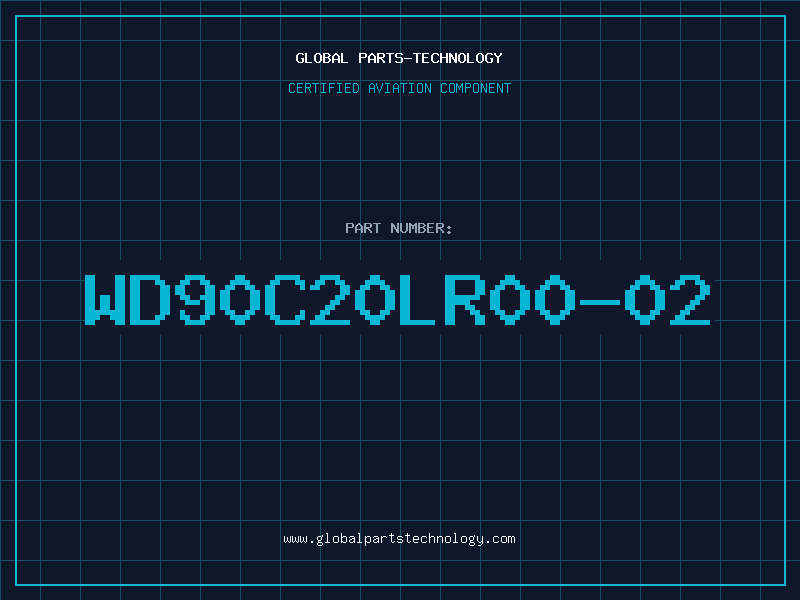The height and width of the screenshot is (600, 800).
Task: Click the word COMPONENT in the subtitle
Action: [x=476, y=88]
